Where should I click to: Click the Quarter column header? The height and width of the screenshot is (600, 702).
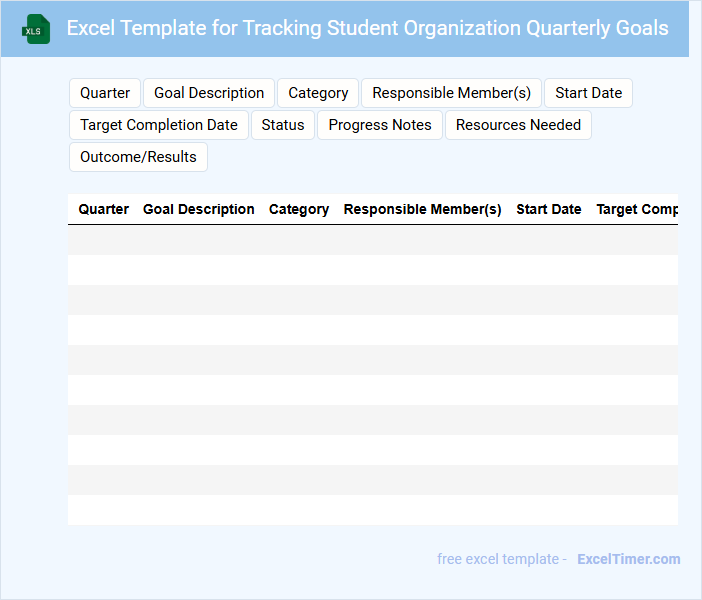pyautogui.click(x=104, y=209)
